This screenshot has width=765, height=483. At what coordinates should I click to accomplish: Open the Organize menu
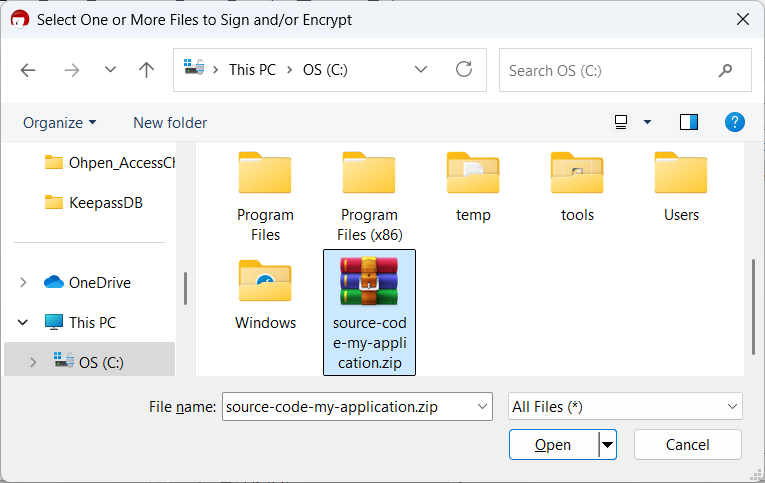coord(60,122)
